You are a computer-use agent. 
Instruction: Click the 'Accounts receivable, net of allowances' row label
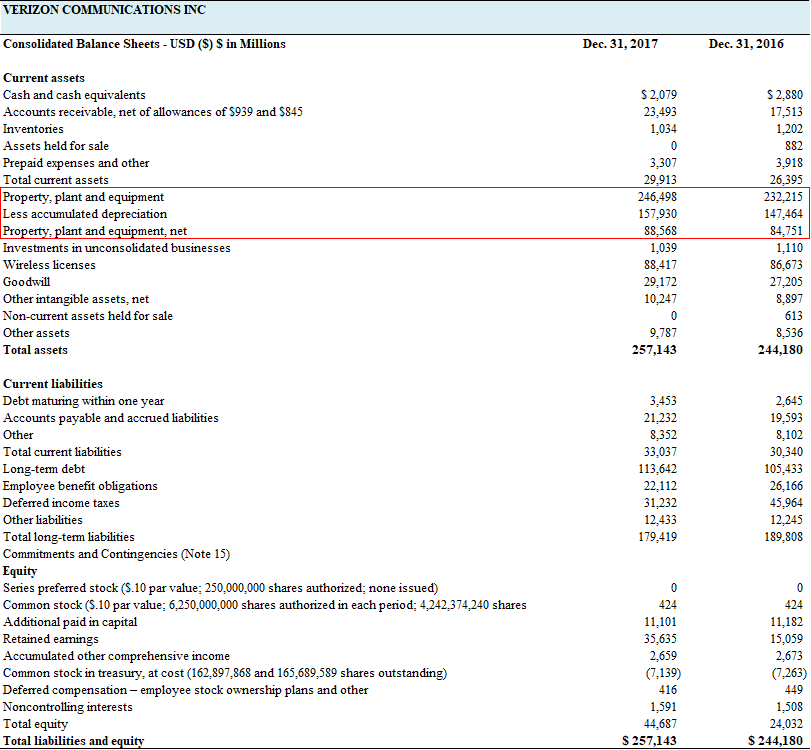pyautogui.click(x=153, y=112)
